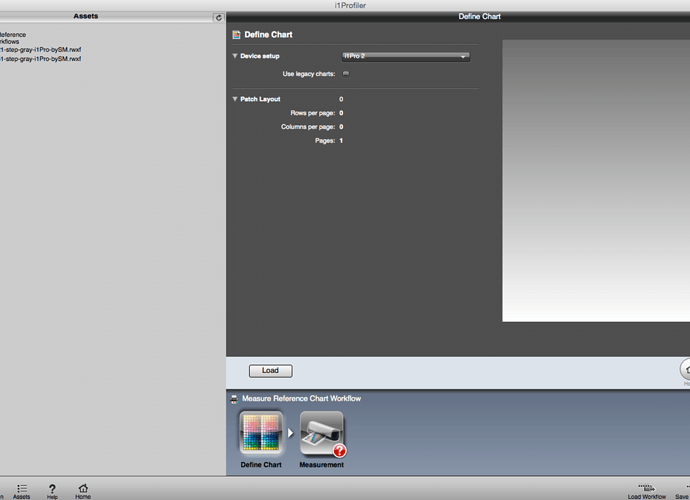The height and width of the screenshot is (500, 690).
Task: Click the Workflows item in Assets list
Action: coord(9,41)
